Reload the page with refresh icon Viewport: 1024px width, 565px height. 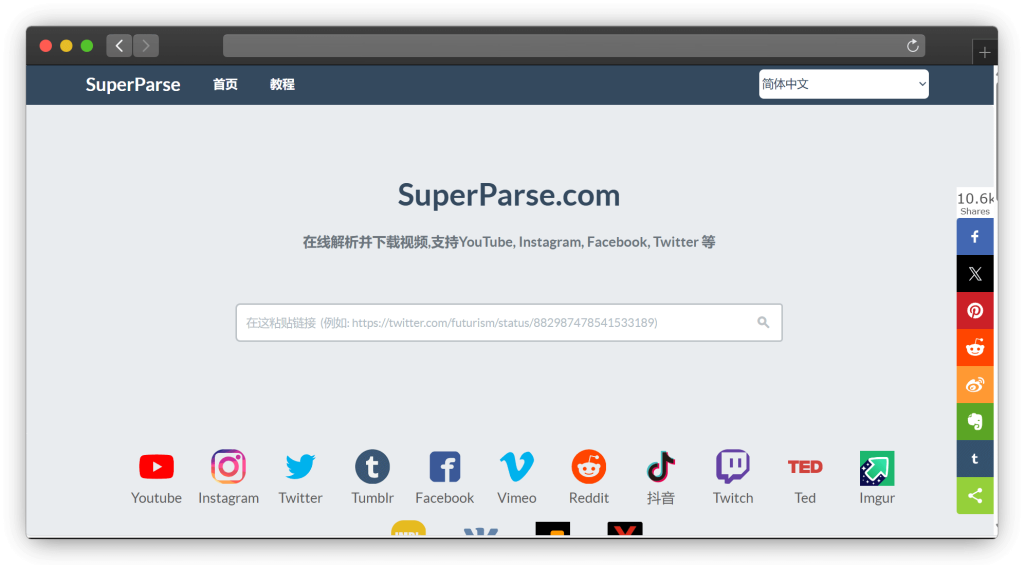pyautogui.click(x=912, y=46)
